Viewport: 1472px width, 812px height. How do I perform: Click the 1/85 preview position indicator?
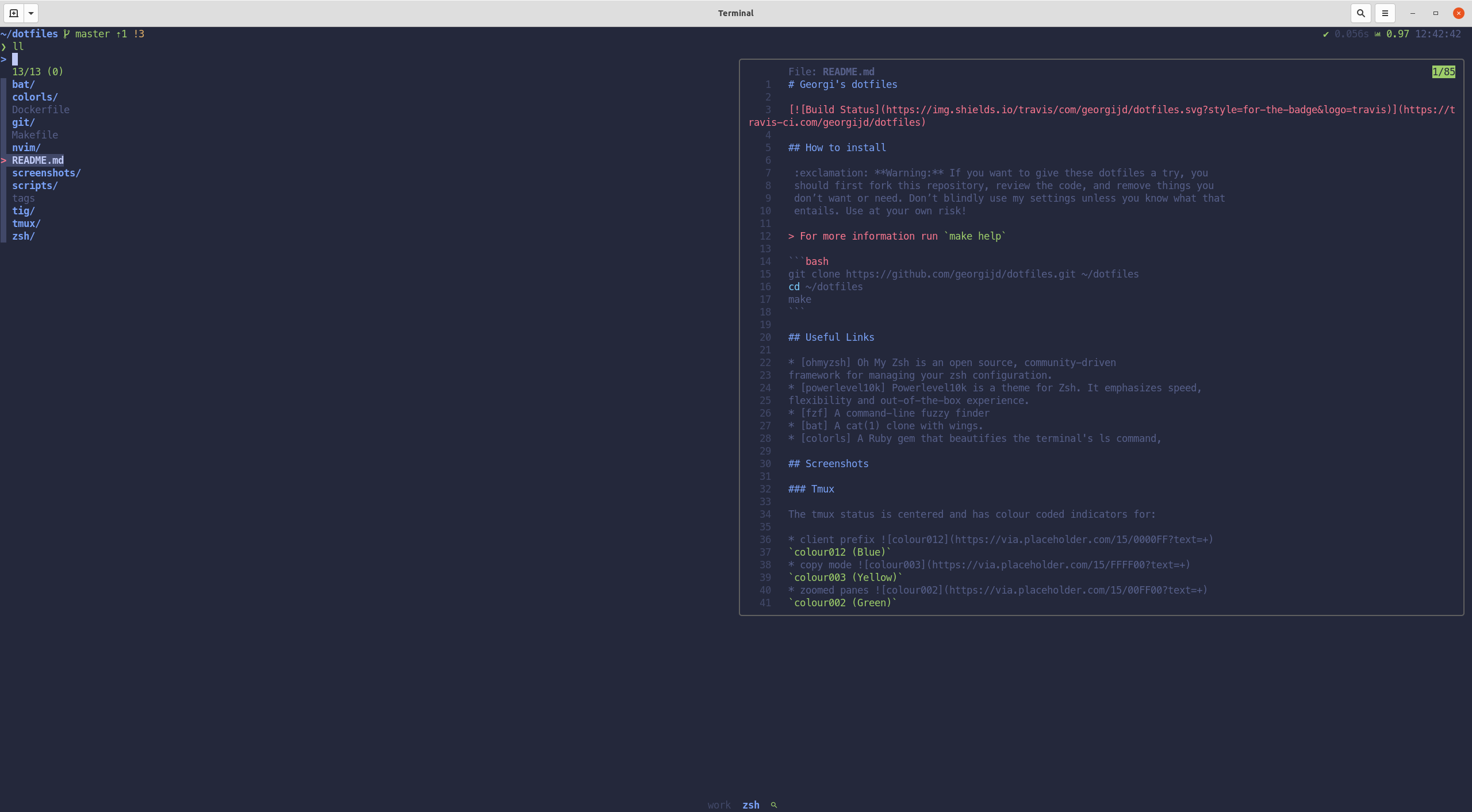[1443, 72]
